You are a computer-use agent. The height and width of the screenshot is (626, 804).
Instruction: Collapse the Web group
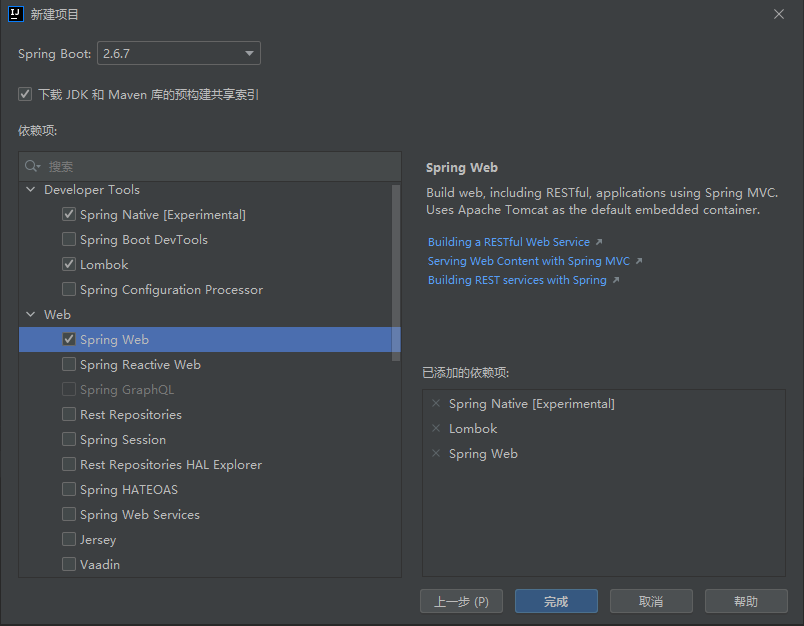[31, 314]
